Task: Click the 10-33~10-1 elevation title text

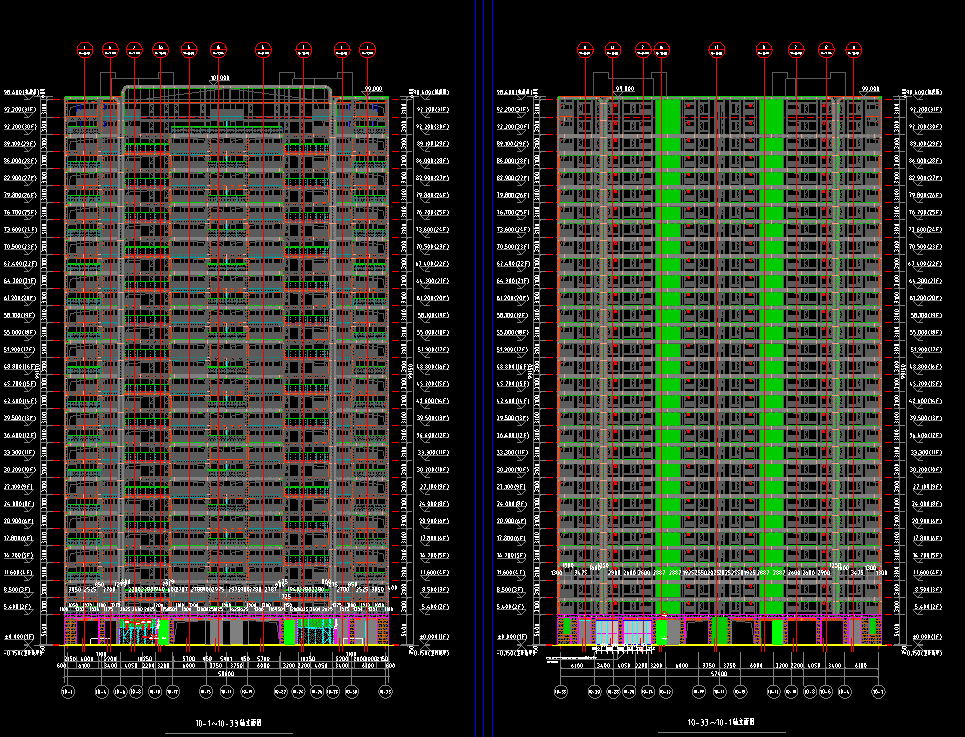Action: [719, 722]
